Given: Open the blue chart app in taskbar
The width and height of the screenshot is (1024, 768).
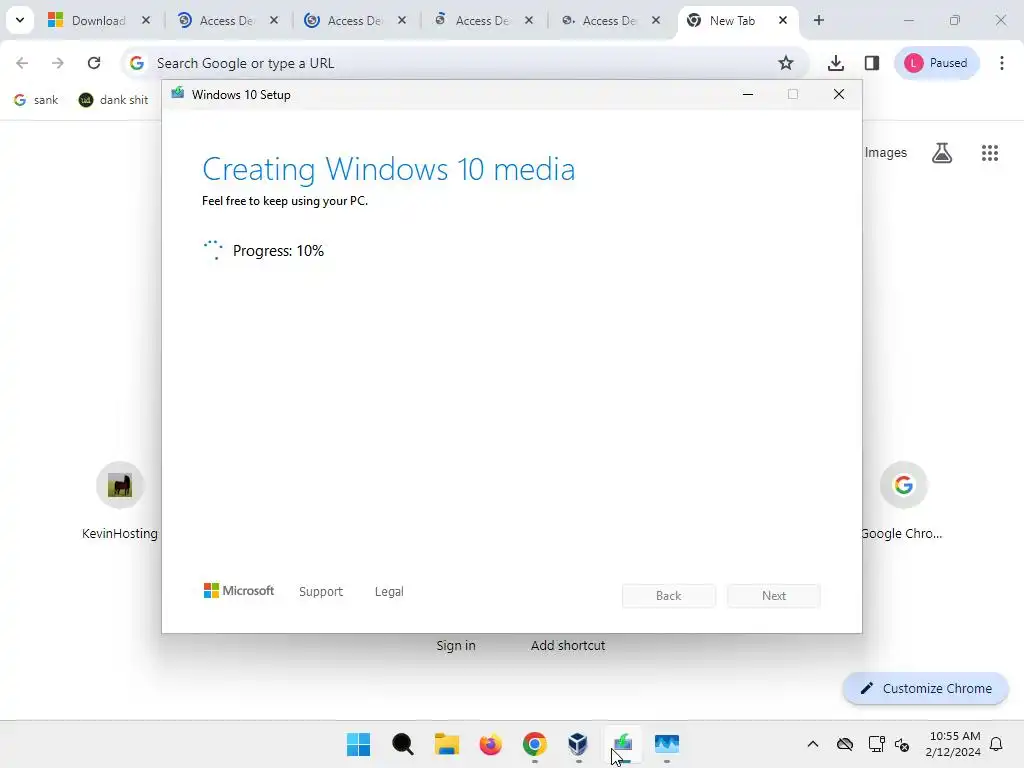Looking at the screenshot, I should coord(667,744).
